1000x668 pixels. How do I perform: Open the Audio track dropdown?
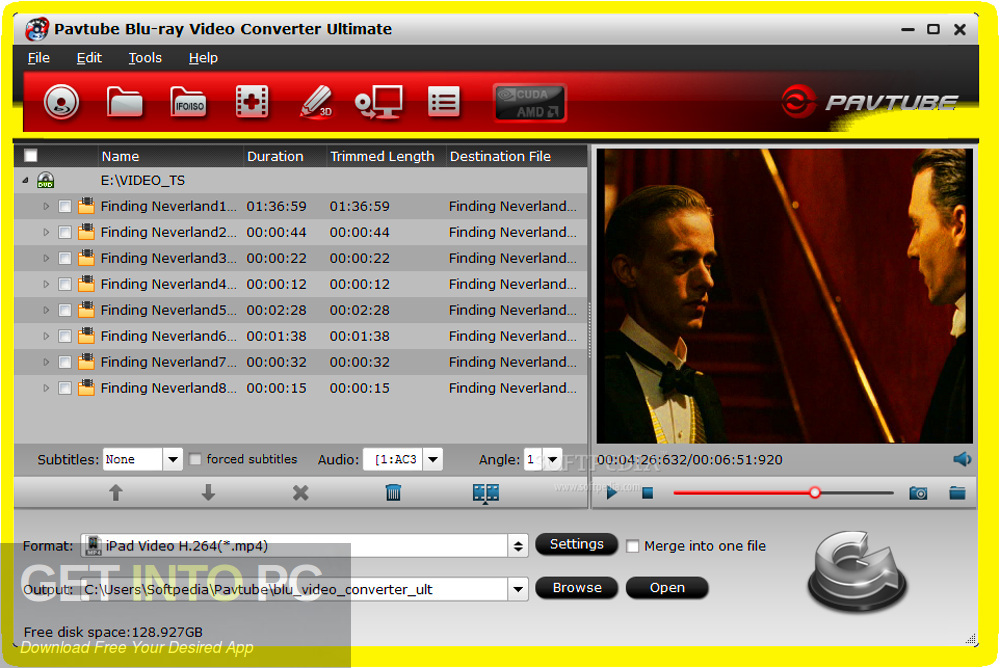[x=433, y=459]
